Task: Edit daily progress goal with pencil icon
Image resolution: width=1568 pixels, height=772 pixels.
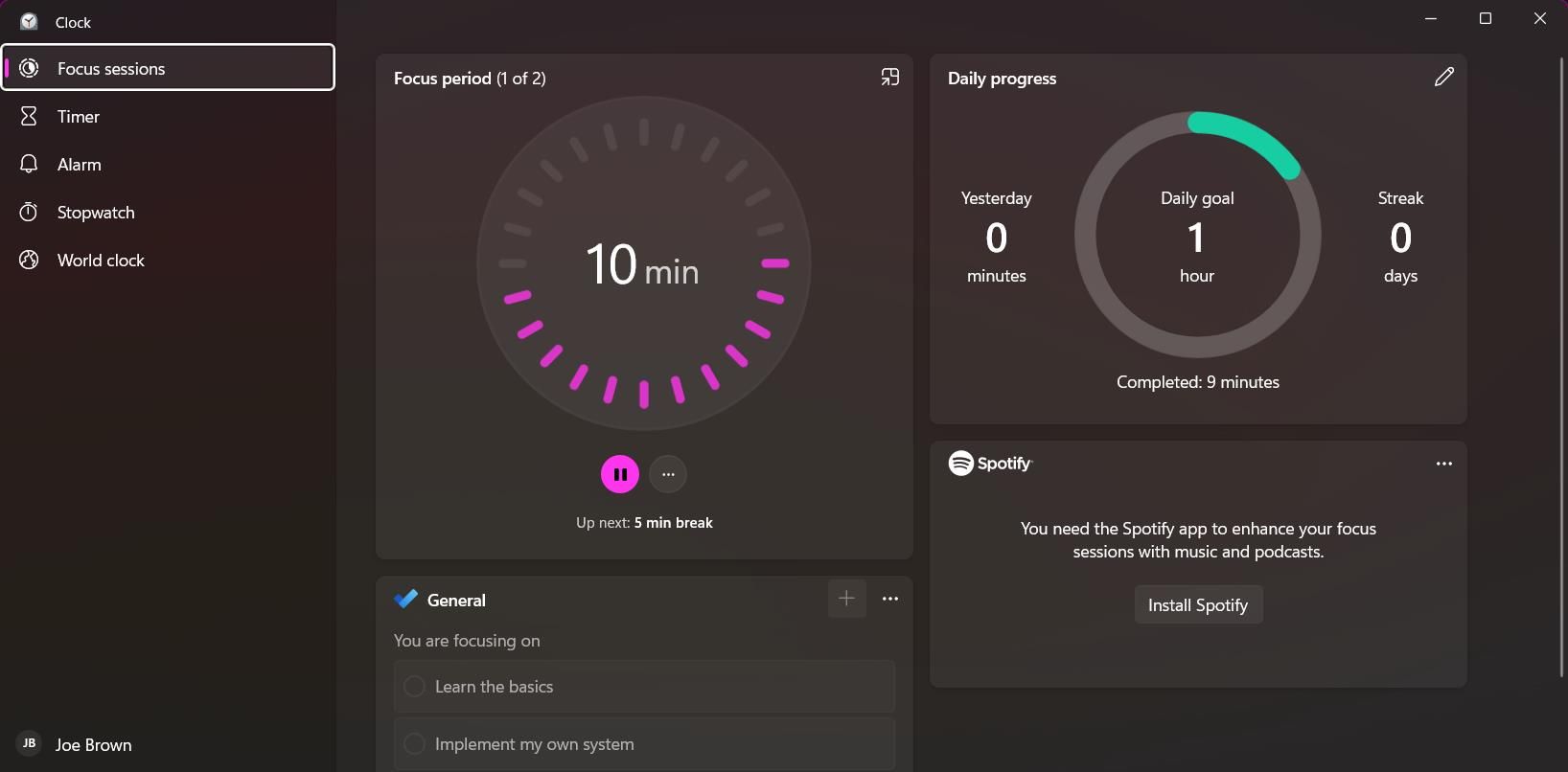Action: point(1443,78)
